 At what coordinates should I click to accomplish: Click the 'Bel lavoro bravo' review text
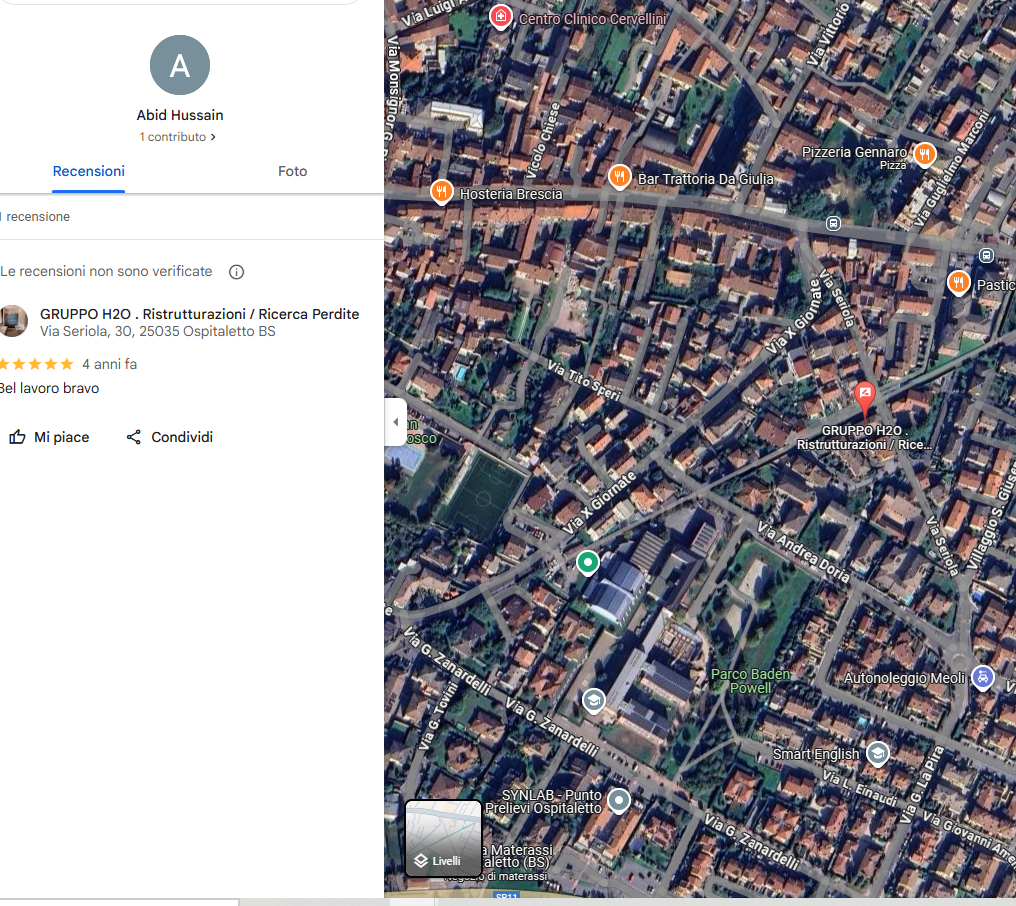click(50, 388)
